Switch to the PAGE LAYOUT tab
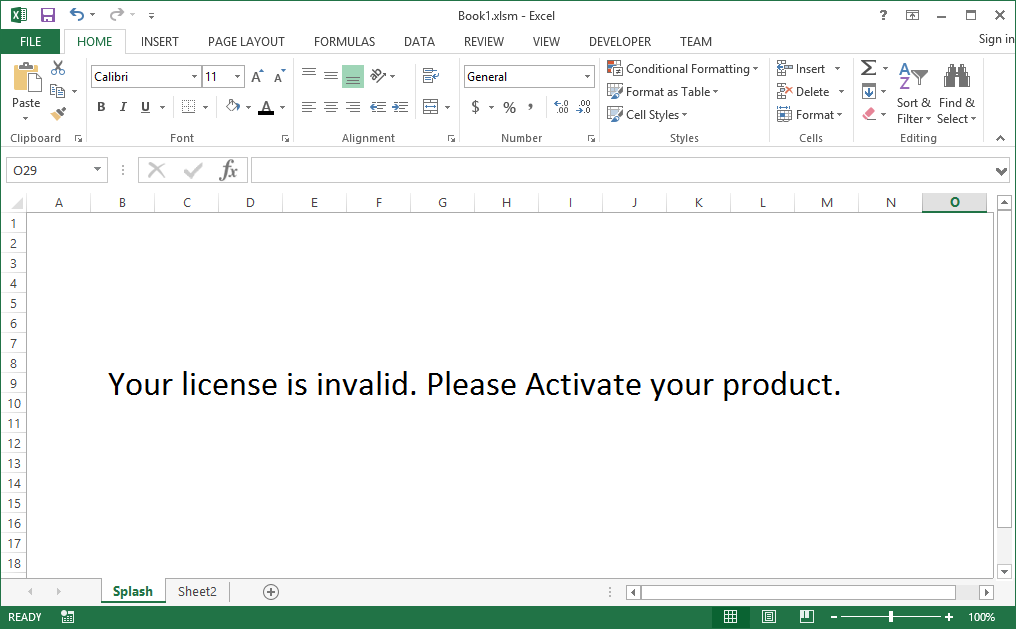Screen dimensions: 1016x629 click(x=246, y=41)
